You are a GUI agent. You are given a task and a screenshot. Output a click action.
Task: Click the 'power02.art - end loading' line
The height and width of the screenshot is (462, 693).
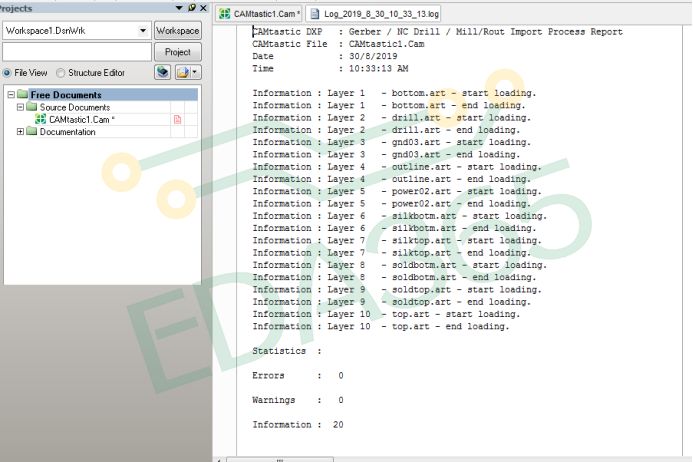pos(391,204)
